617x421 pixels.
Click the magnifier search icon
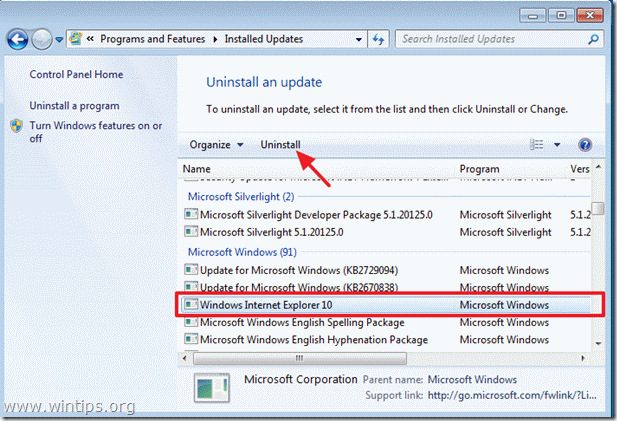[593, 39]
